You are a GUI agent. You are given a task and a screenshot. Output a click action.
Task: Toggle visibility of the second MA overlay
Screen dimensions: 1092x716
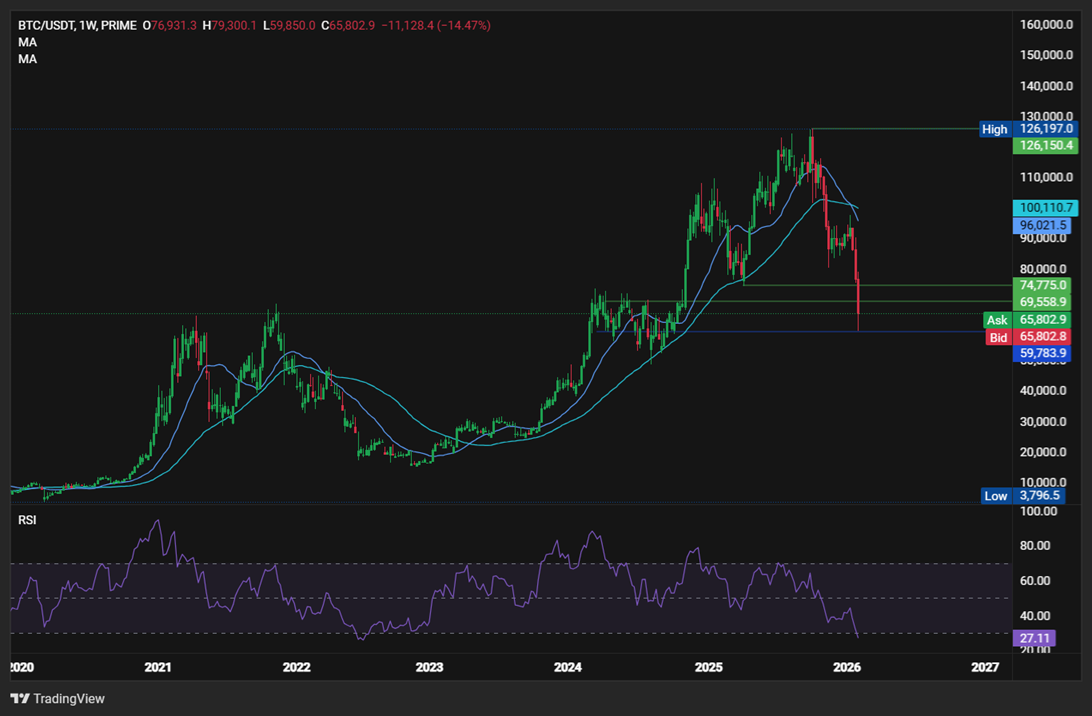27,58
